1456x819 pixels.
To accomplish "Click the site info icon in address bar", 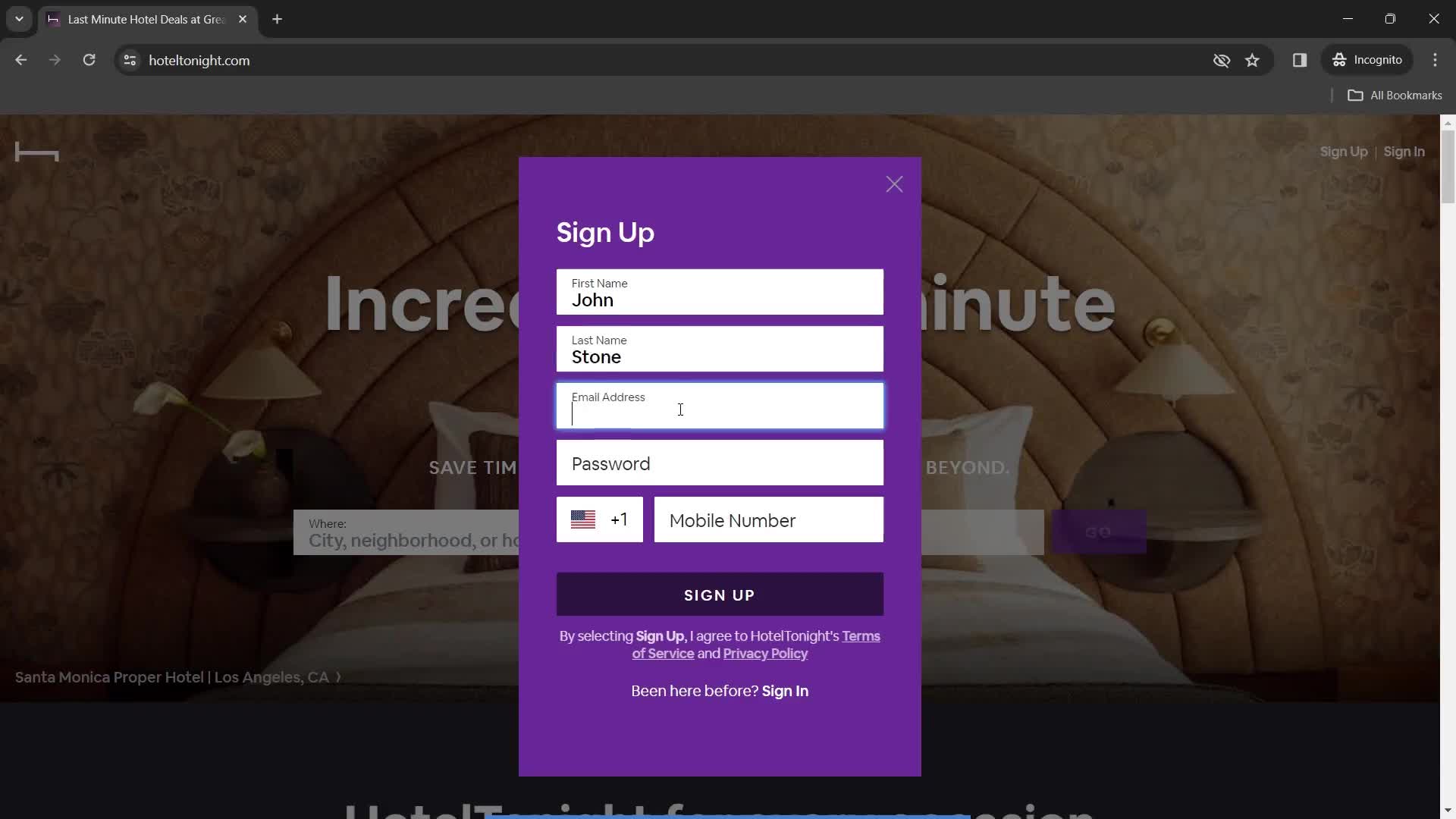I will (129, 61).
